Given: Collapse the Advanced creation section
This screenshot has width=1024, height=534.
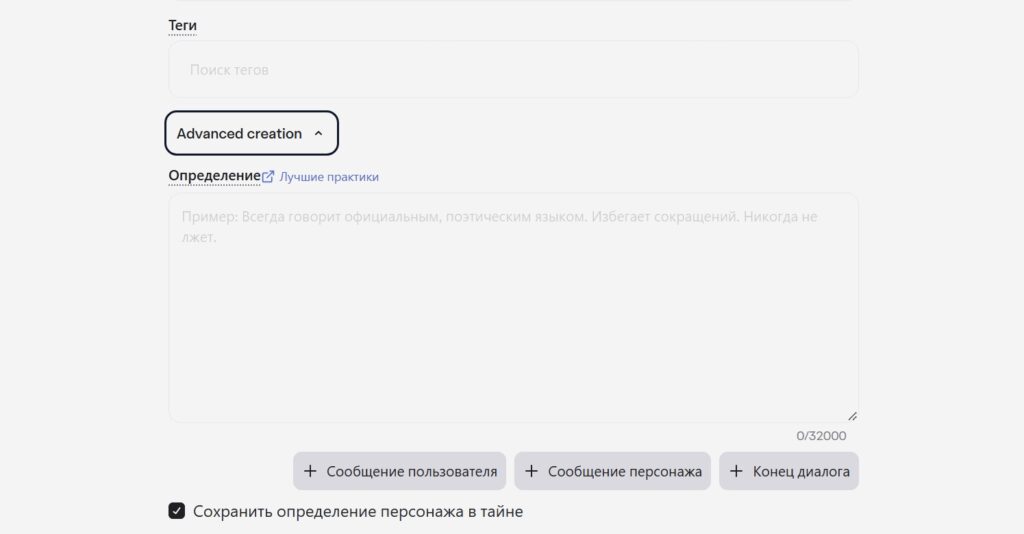Looking at the screenshot, I should tap(251, 133).
